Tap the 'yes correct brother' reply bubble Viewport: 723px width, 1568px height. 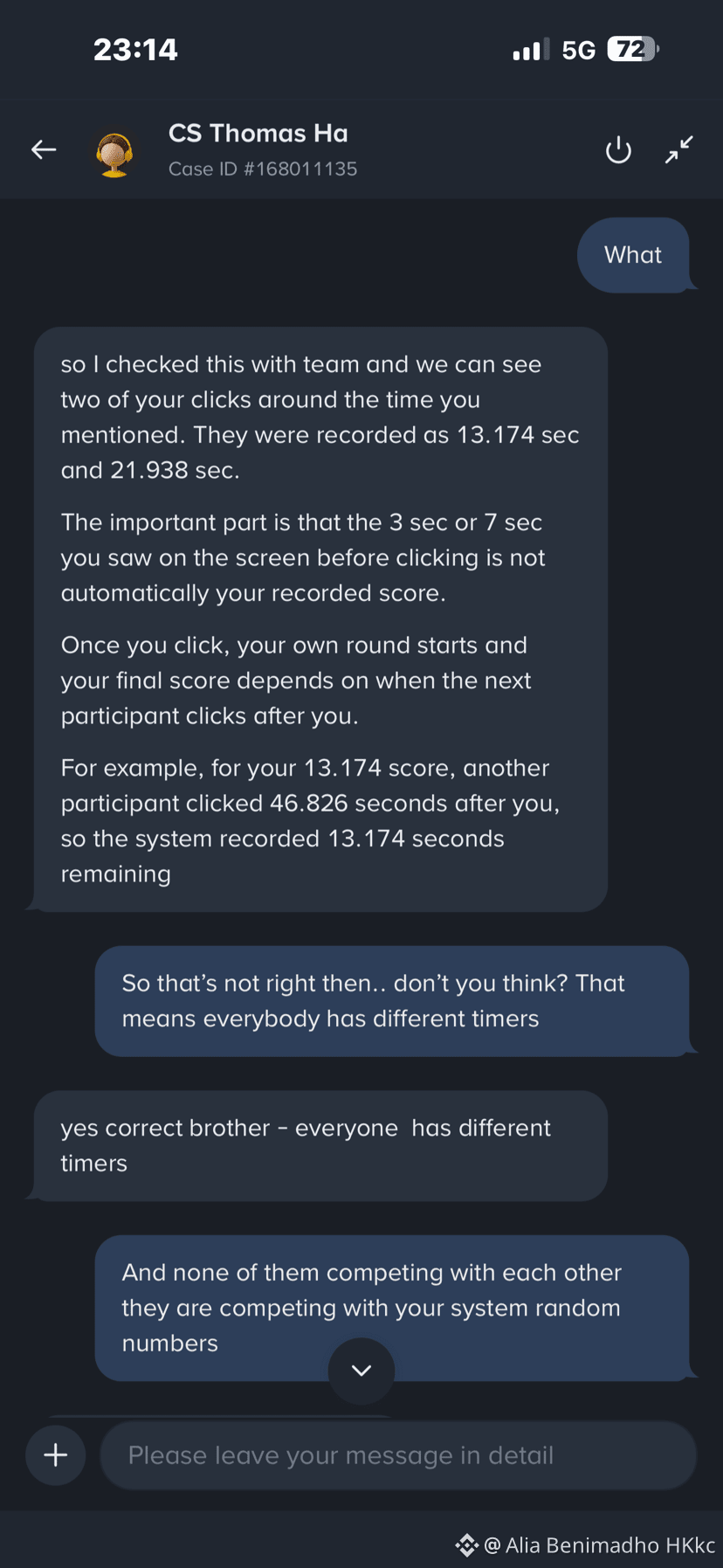320,1146
